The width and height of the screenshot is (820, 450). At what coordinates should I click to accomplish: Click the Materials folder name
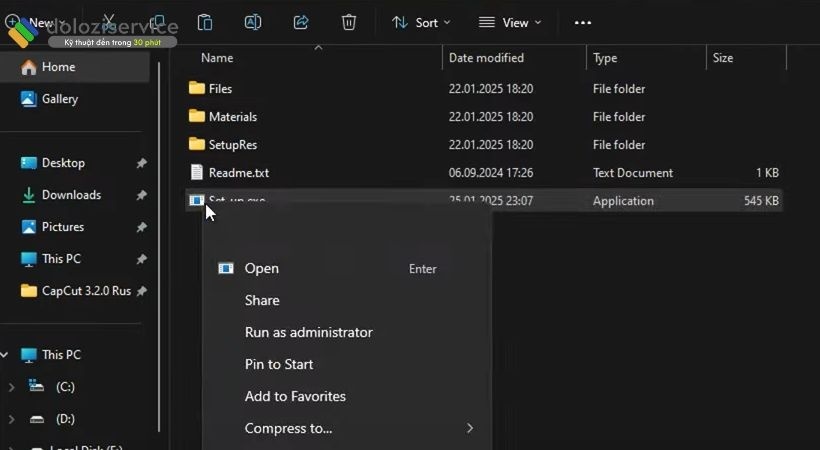tap(233, 117)
